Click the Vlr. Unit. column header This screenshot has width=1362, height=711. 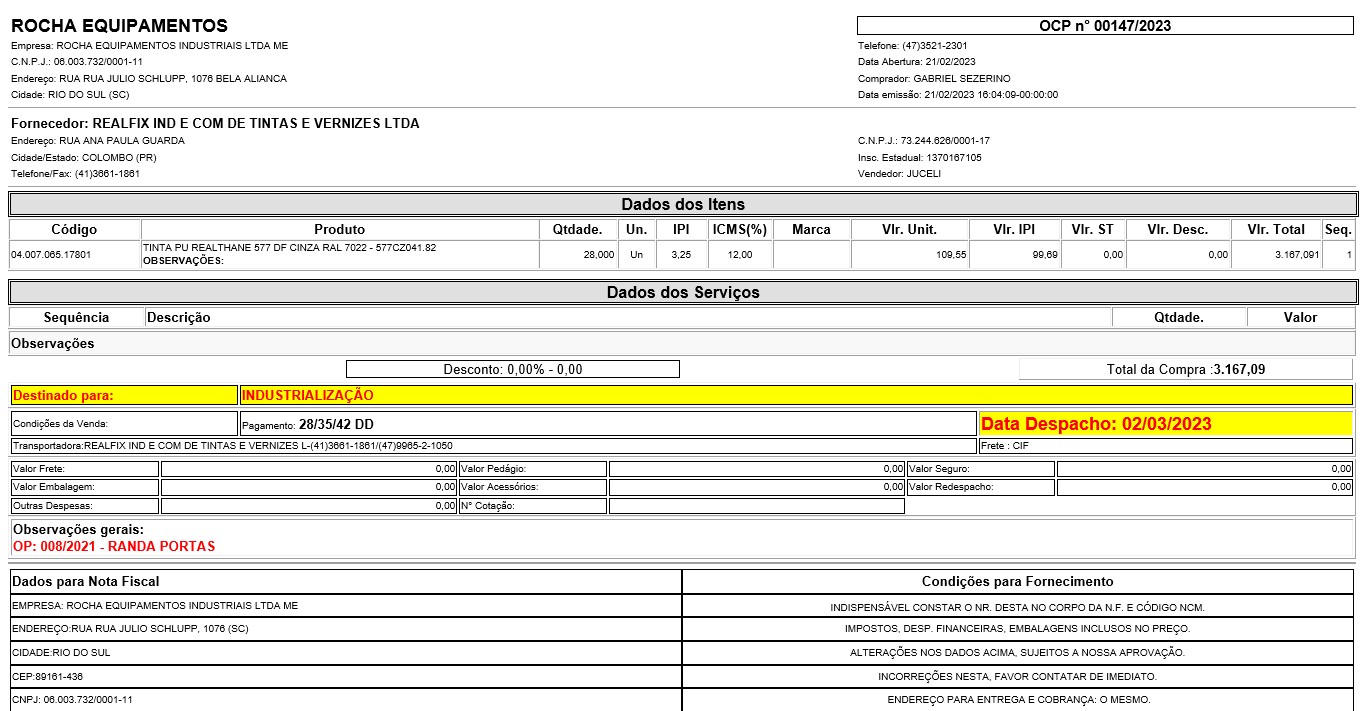pyautogui.click(x=909, y=229)
